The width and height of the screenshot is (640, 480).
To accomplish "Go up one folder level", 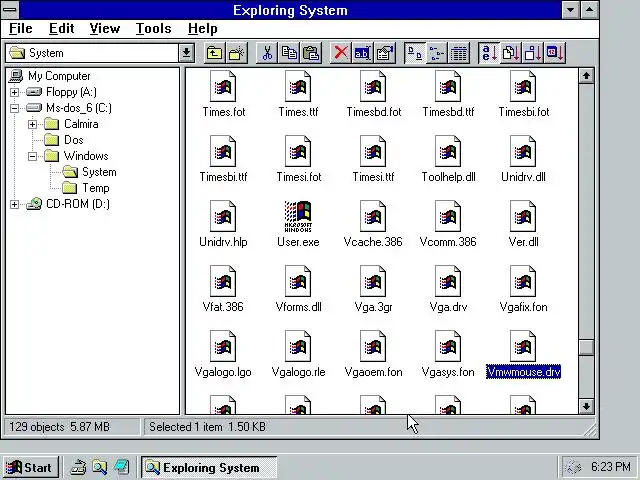I will (x=214, y=53).
